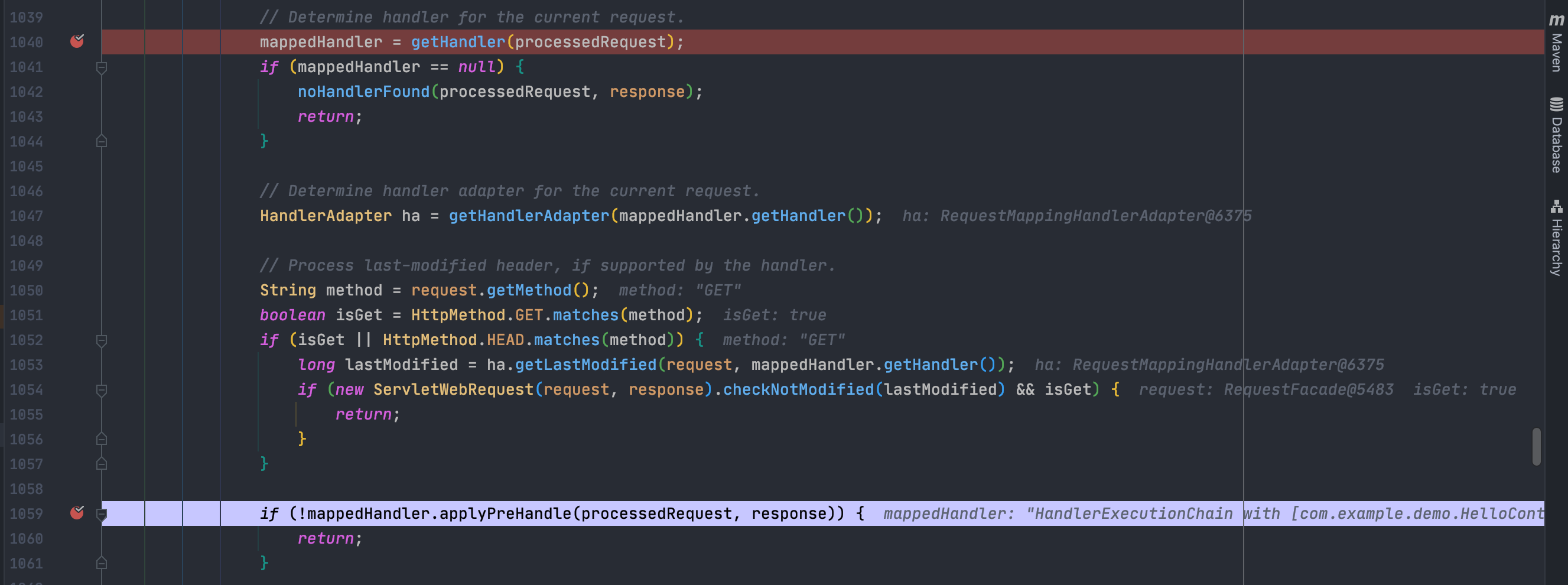Collapse the if block at line 1052
Image resolution: width=1568 pixels, height=585 pixels.
pos(102,340)
